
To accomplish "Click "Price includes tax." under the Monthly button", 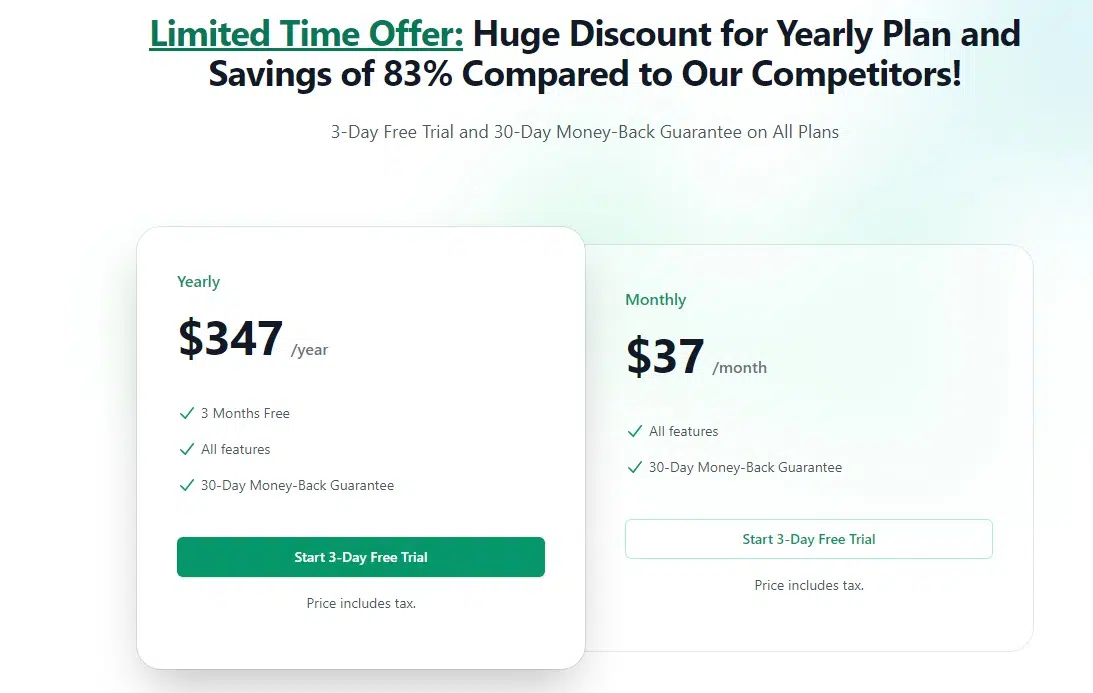I will [808, 585].
